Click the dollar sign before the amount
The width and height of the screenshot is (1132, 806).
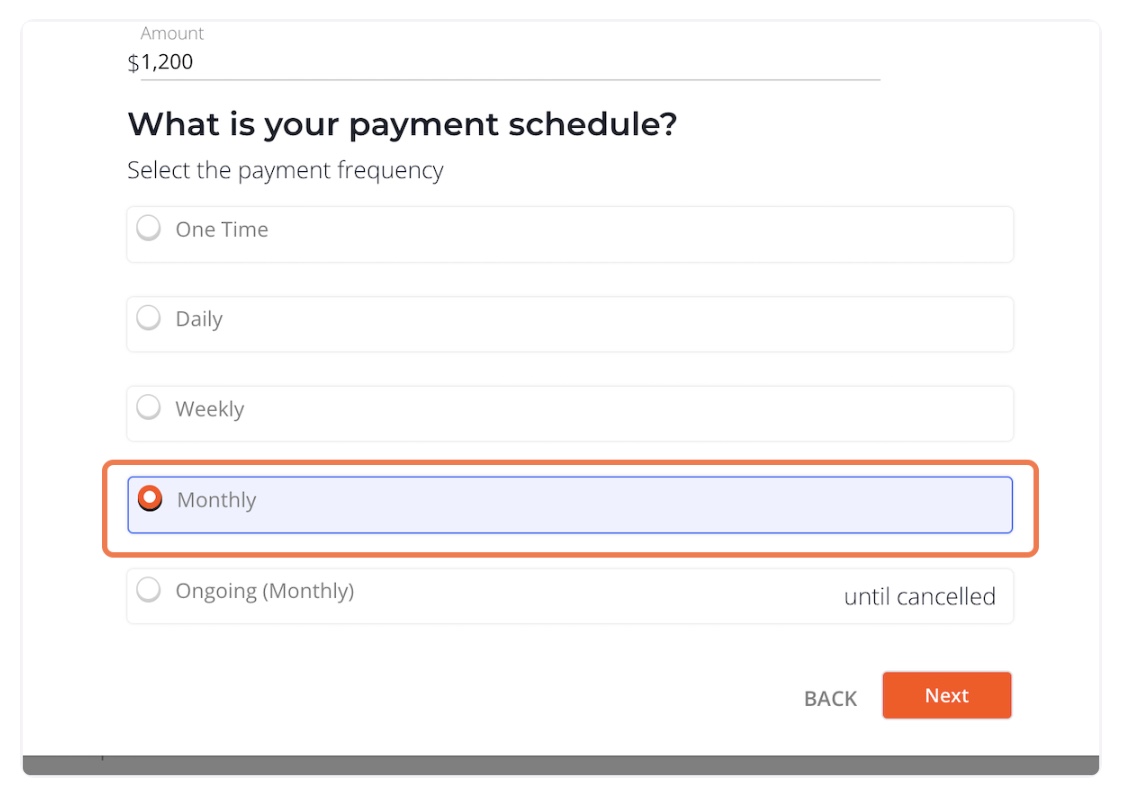tap(133, 63)
